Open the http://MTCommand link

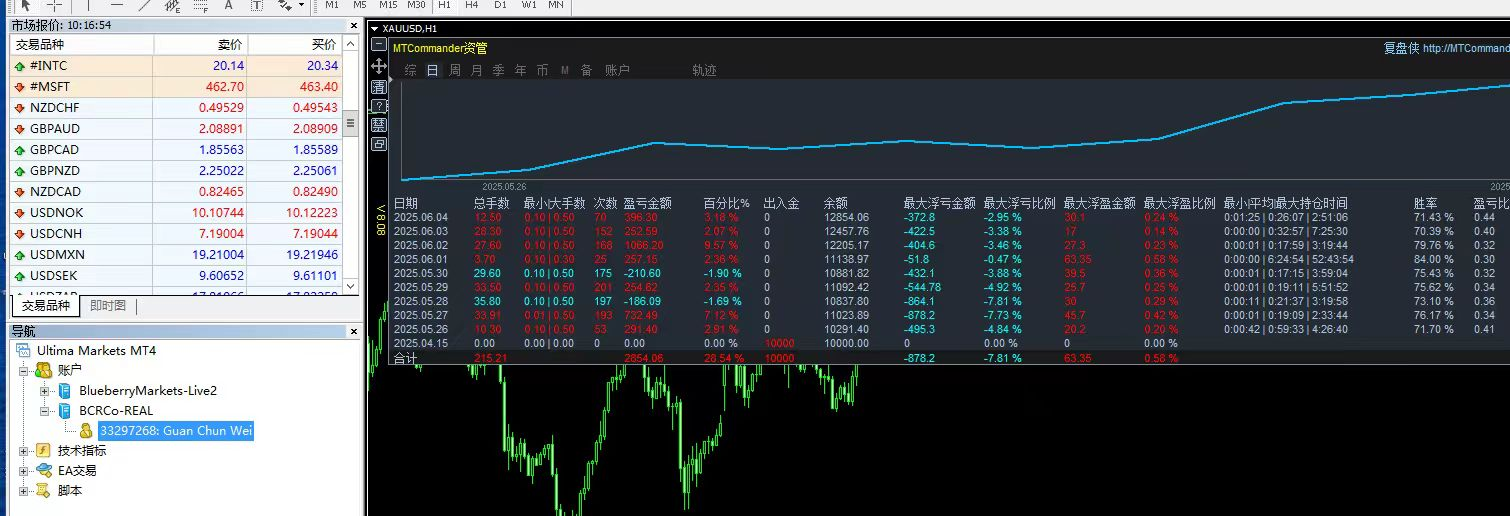coord(1466,48)
